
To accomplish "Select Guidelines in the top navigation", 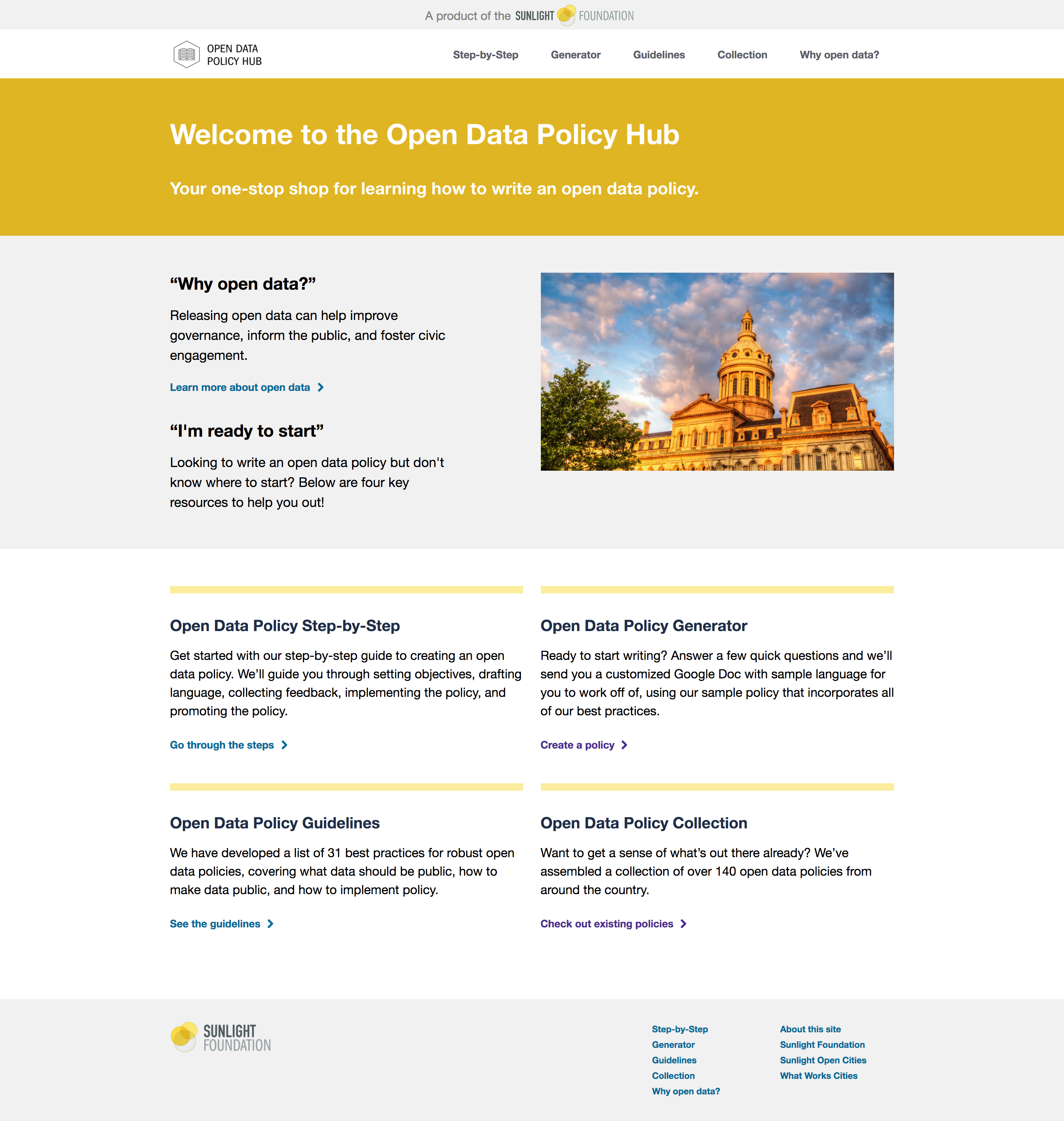I will (659, 55).
